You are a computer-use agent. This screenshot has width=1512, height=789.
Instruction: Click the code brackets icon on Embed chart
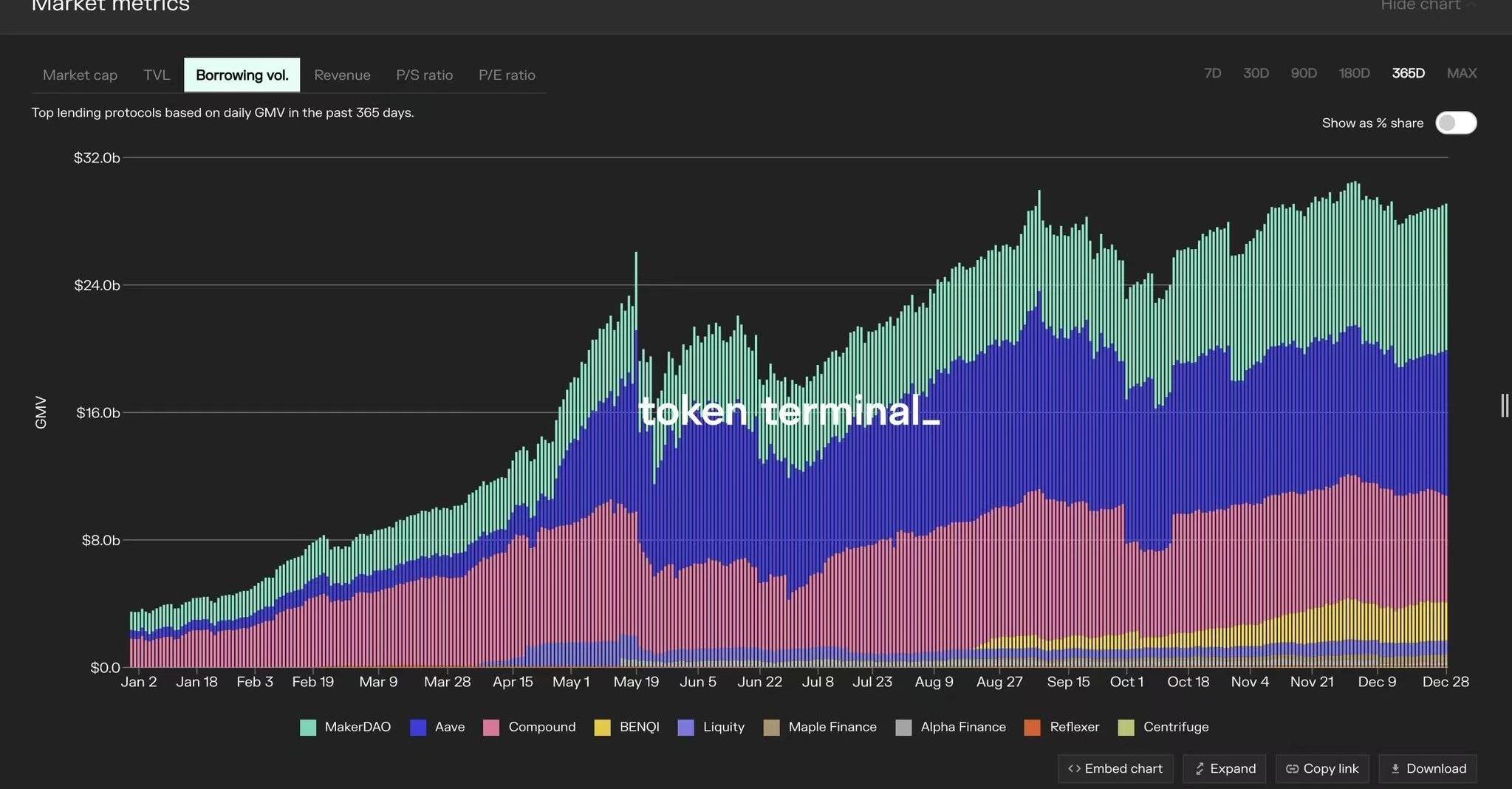pos(1074,769)
